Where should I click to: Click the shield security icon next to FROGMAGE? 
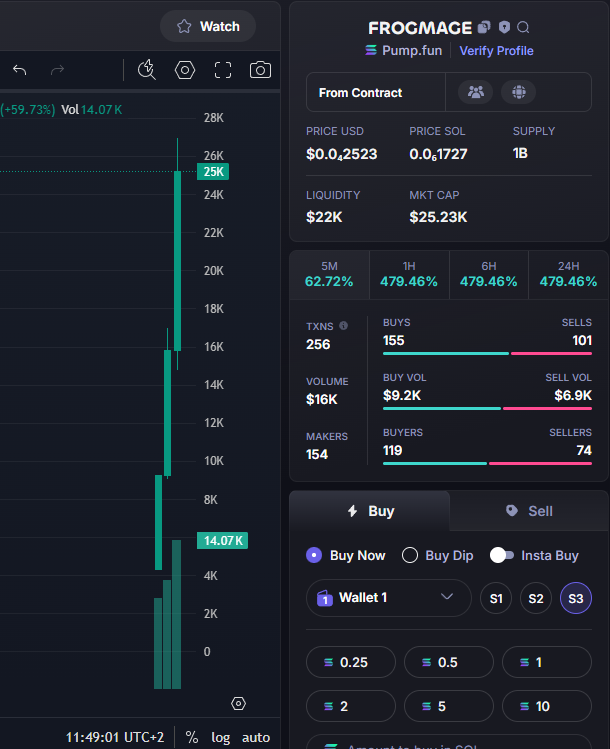[504, 27]
